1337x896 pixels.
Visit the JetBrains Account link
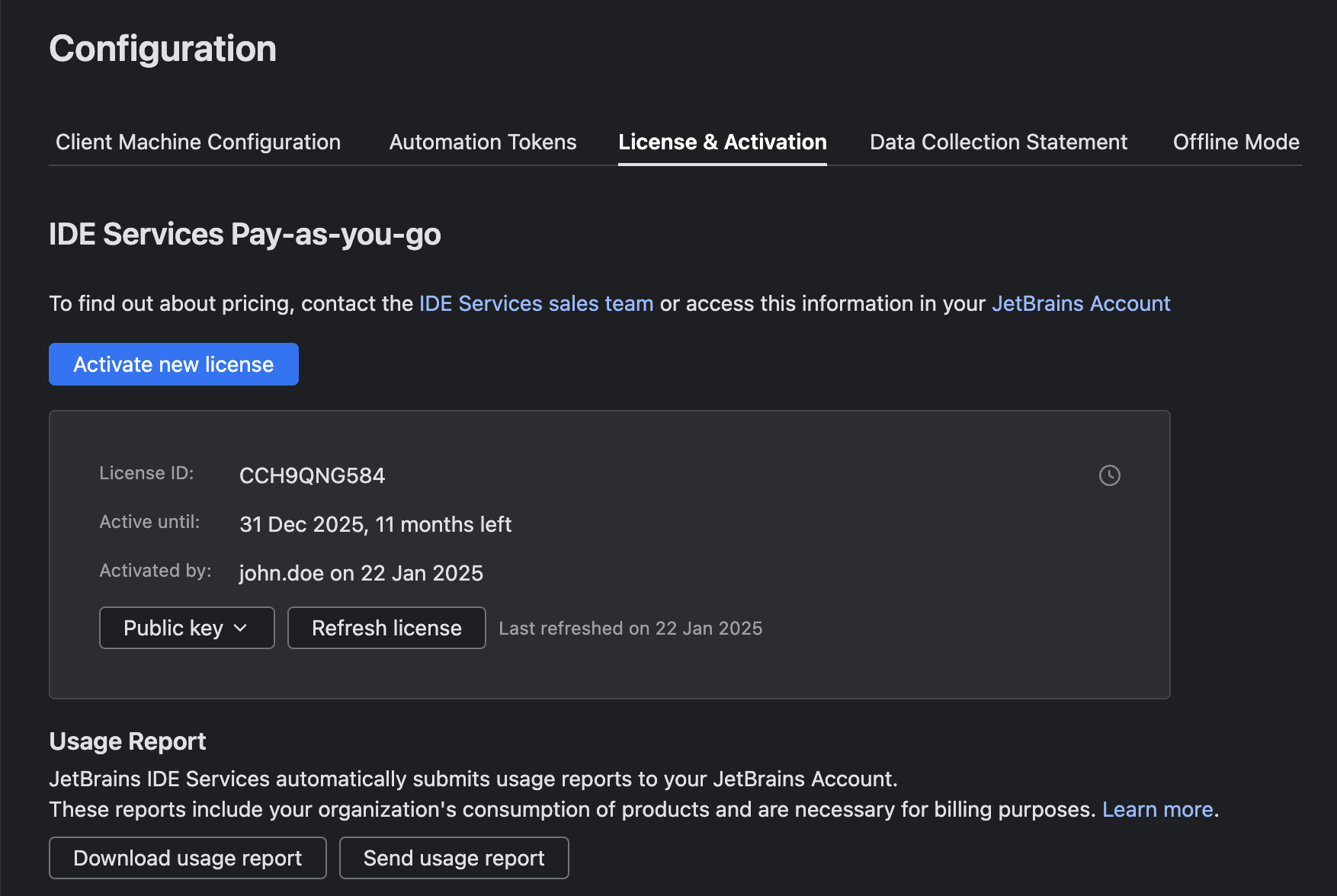pyautogui.click(x=1081, y=303)
